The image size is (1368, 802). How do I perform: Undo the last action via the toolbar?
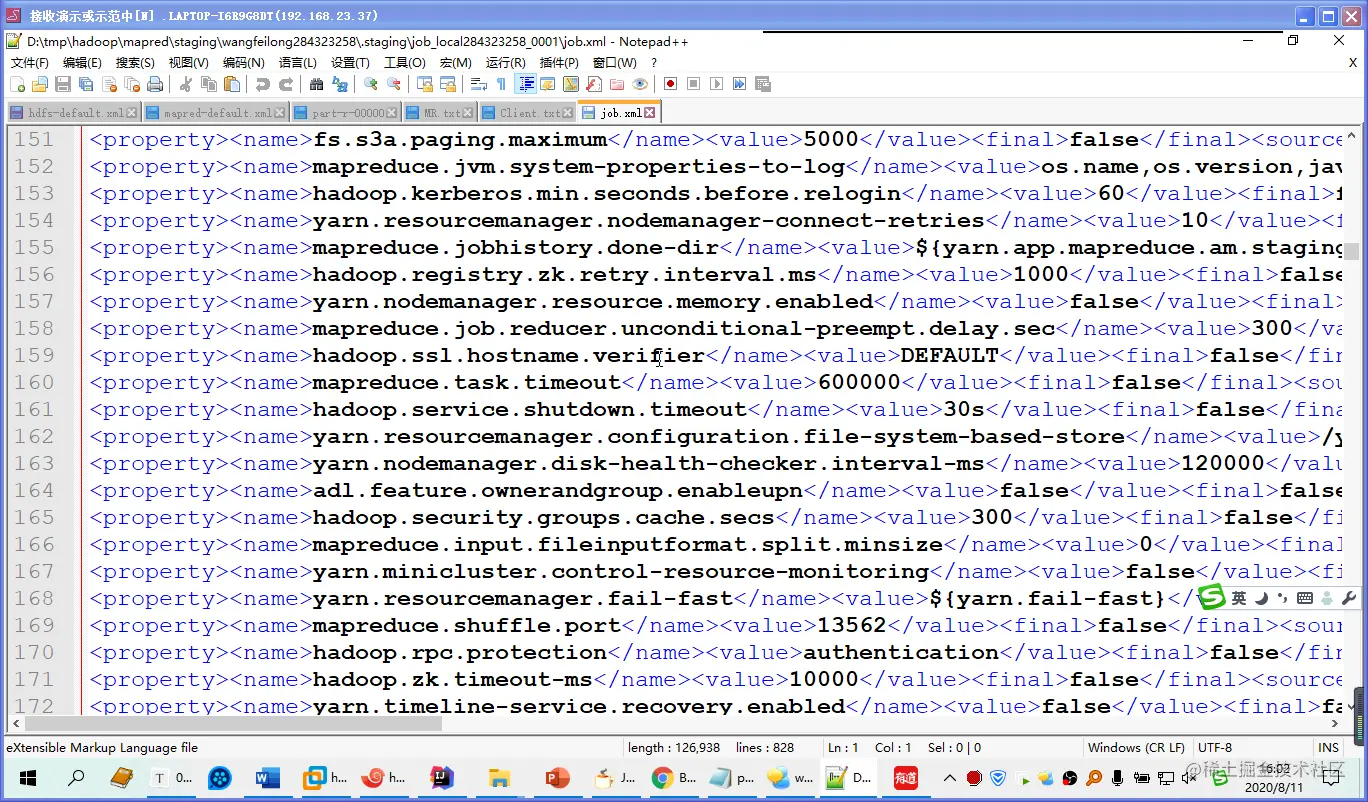pos(262,84)
